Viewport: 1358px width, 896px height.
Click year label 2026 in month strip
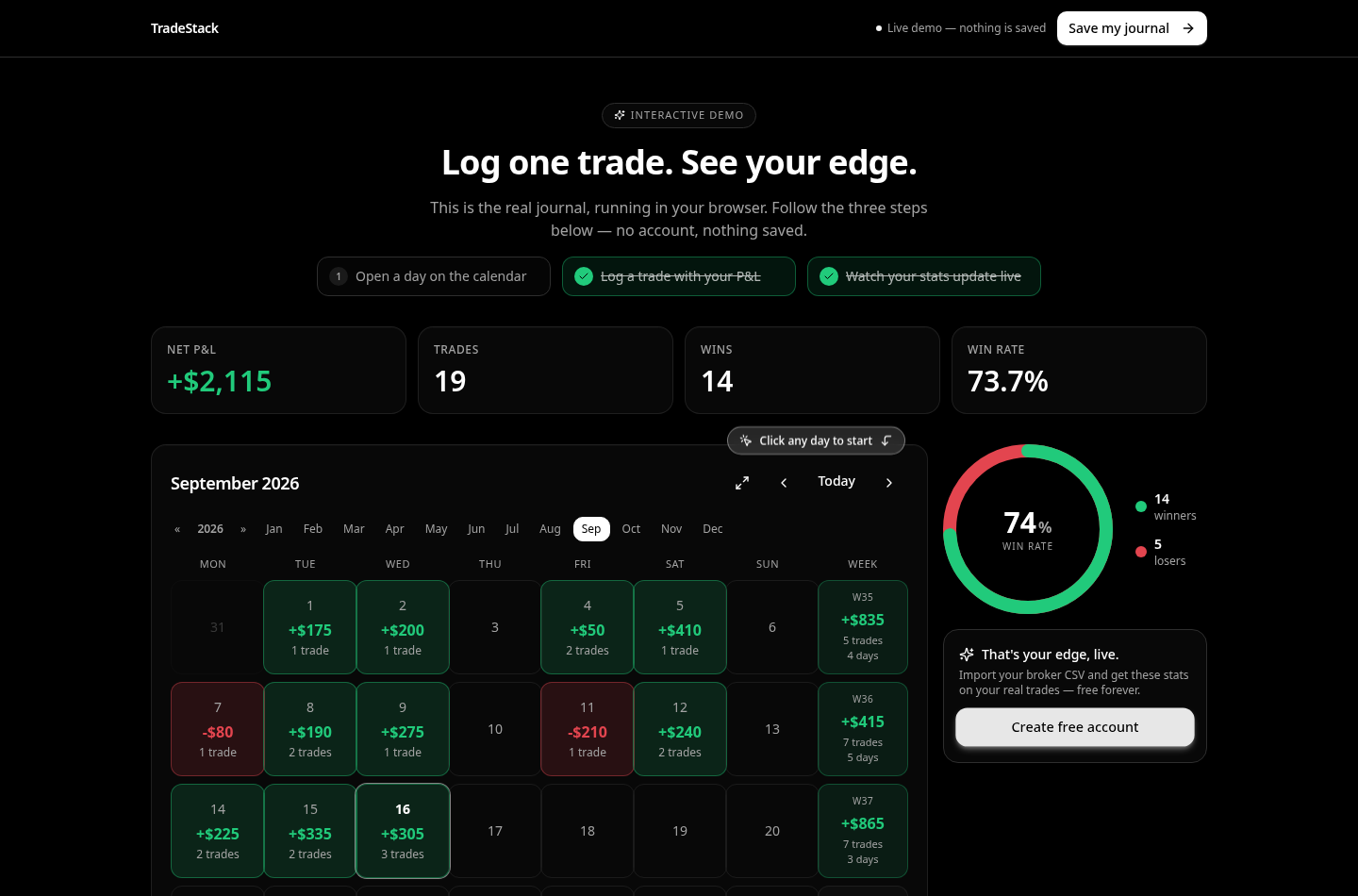210,529
